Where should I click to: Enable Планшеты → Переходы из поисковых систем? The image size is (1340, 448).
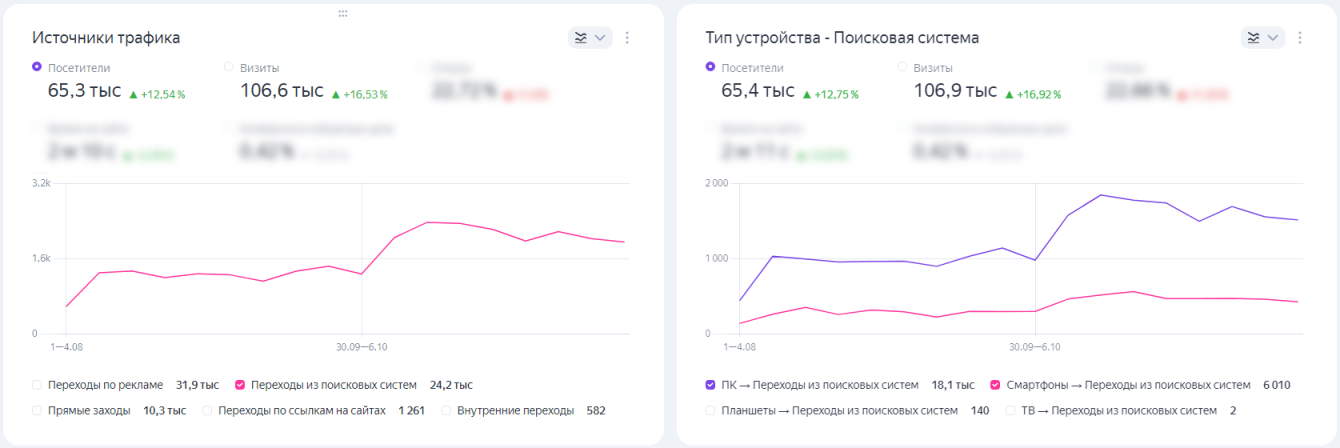coord(710,410)
